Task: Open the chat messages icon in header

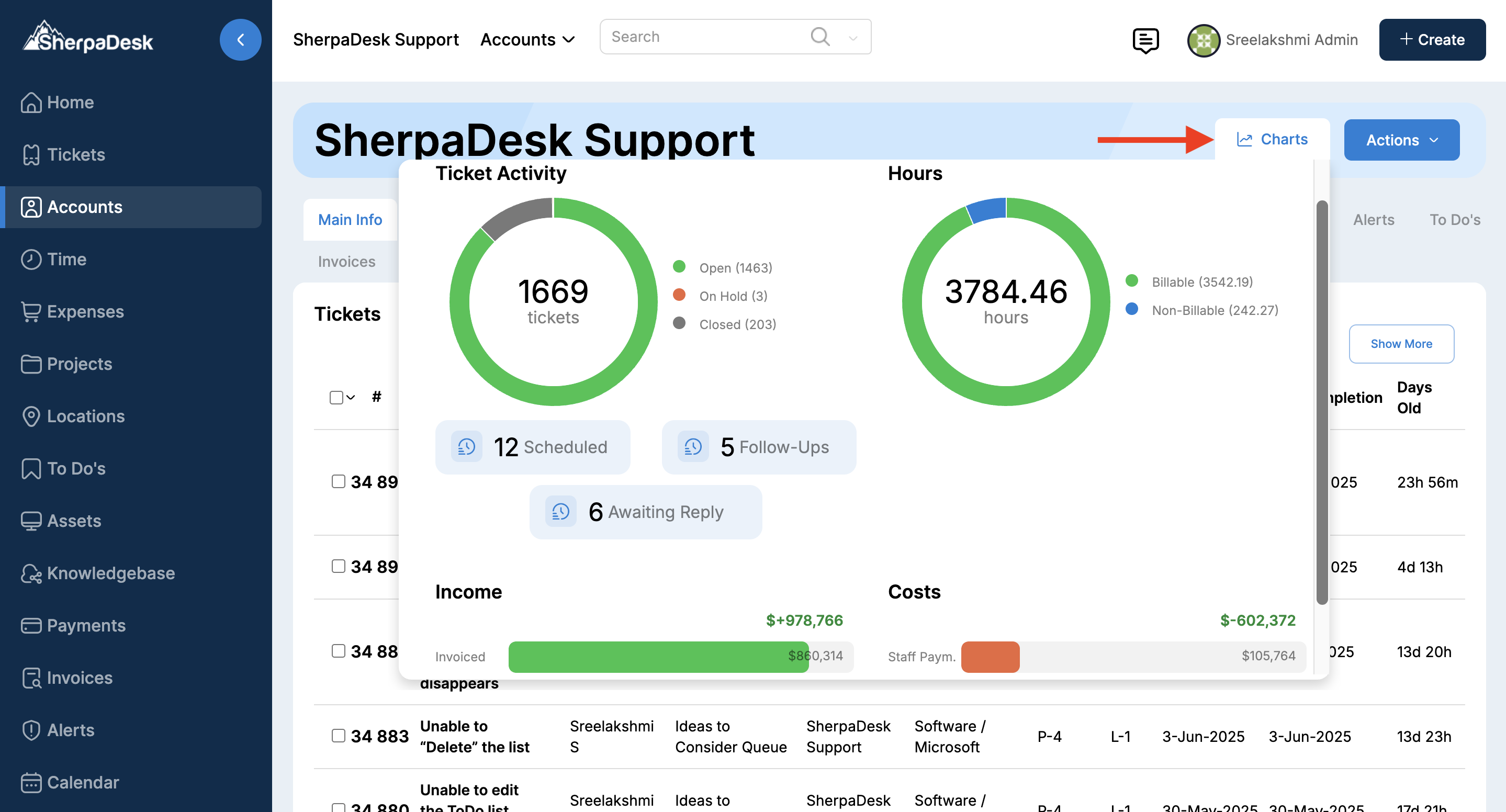Action: pyautogui.click(x=1145, y=40)
